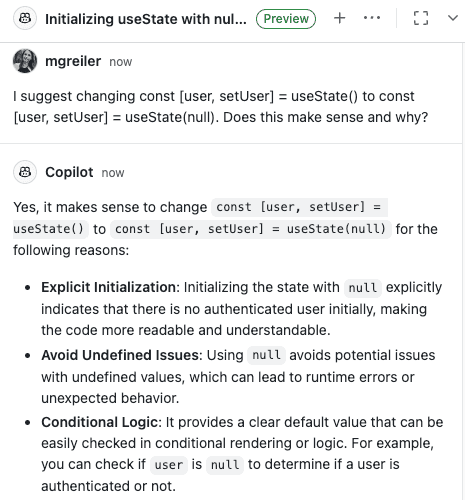Click the 'null' code tag in Avoid Undefined Issues
The image size is (465, 500).
(x=266, y=355)
